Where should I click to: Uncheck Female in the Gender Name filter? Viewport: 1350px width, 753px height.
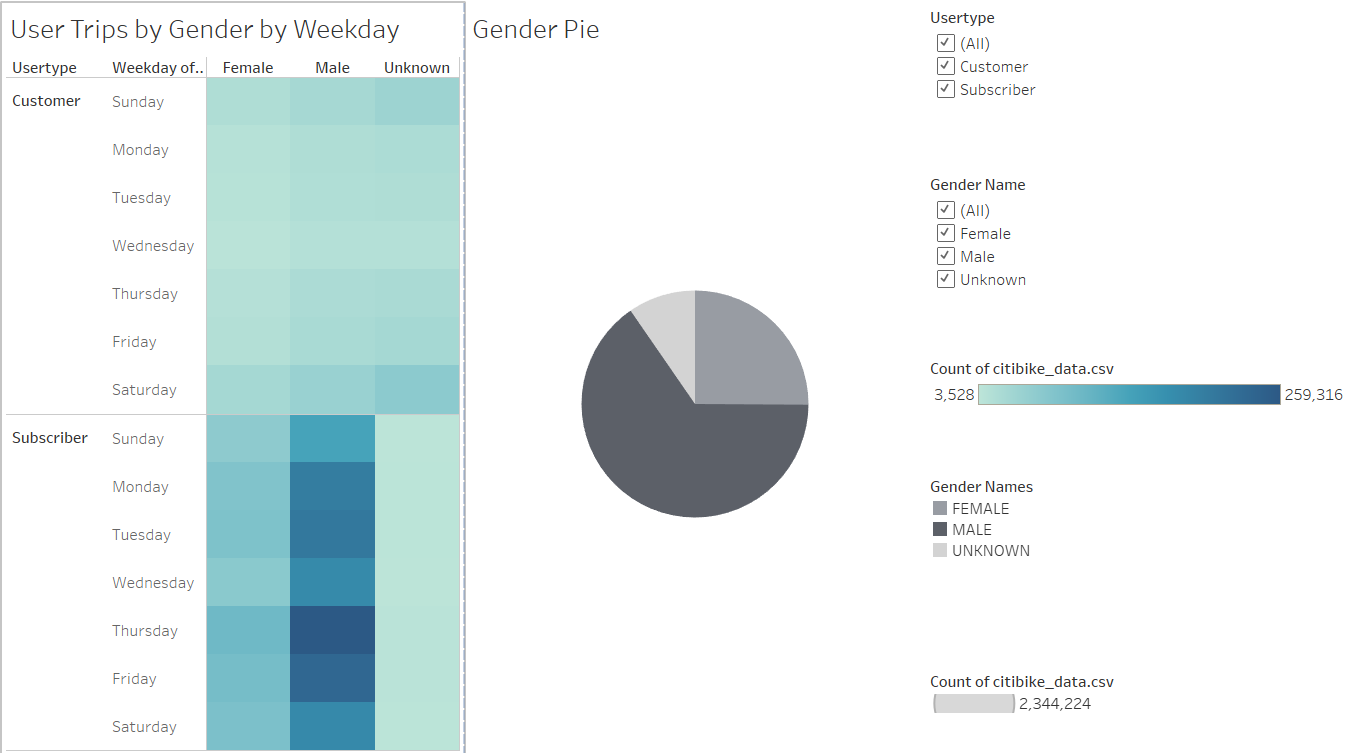tap(945, 233)
